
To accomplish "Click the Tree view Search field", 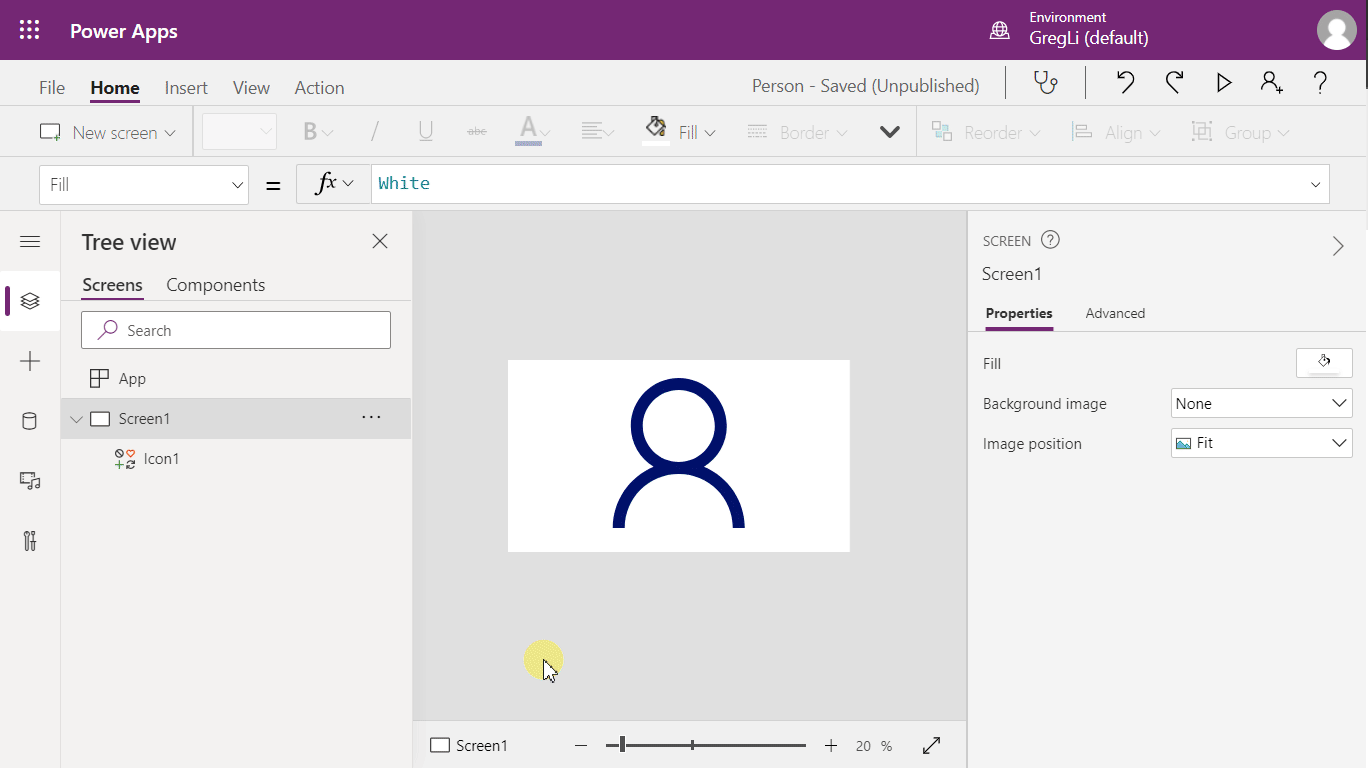I will tap(236, 330).
